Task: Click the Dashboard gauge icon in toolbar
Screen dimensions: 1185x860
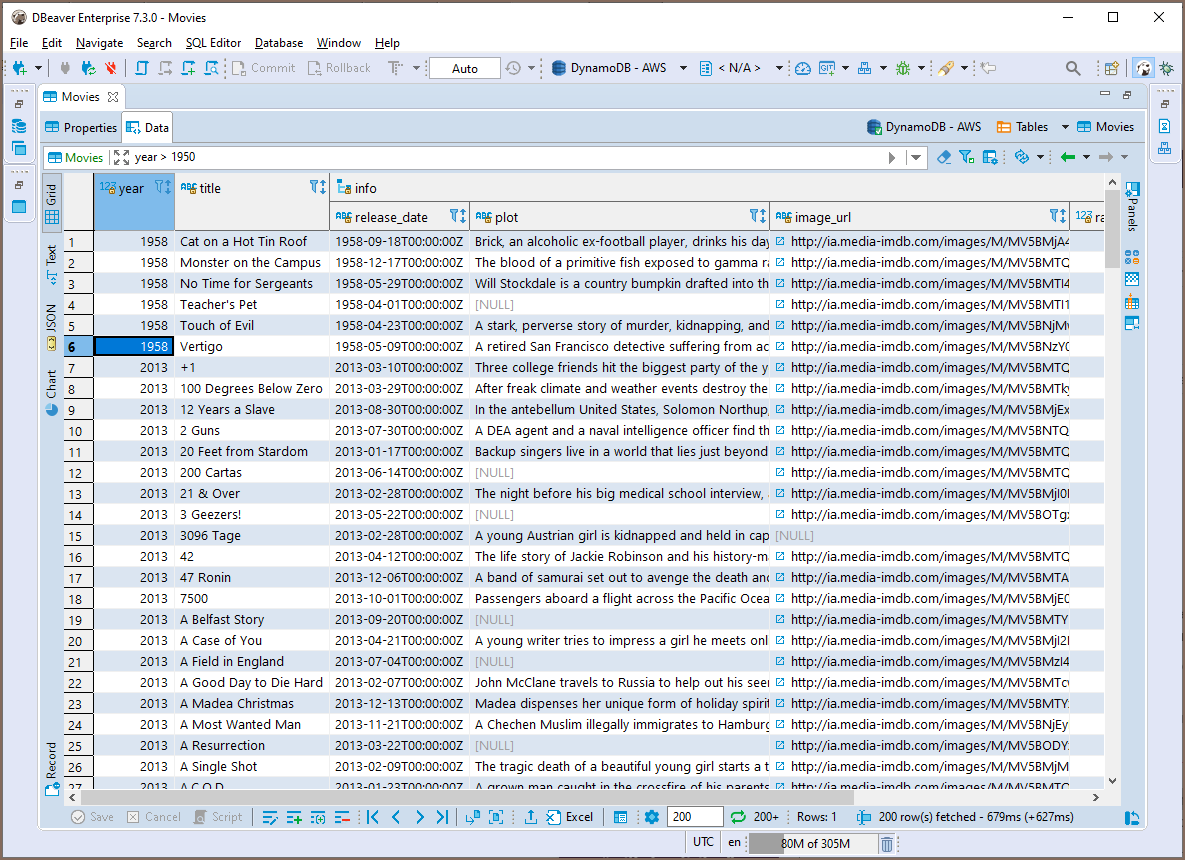Action: coord(802,68)
